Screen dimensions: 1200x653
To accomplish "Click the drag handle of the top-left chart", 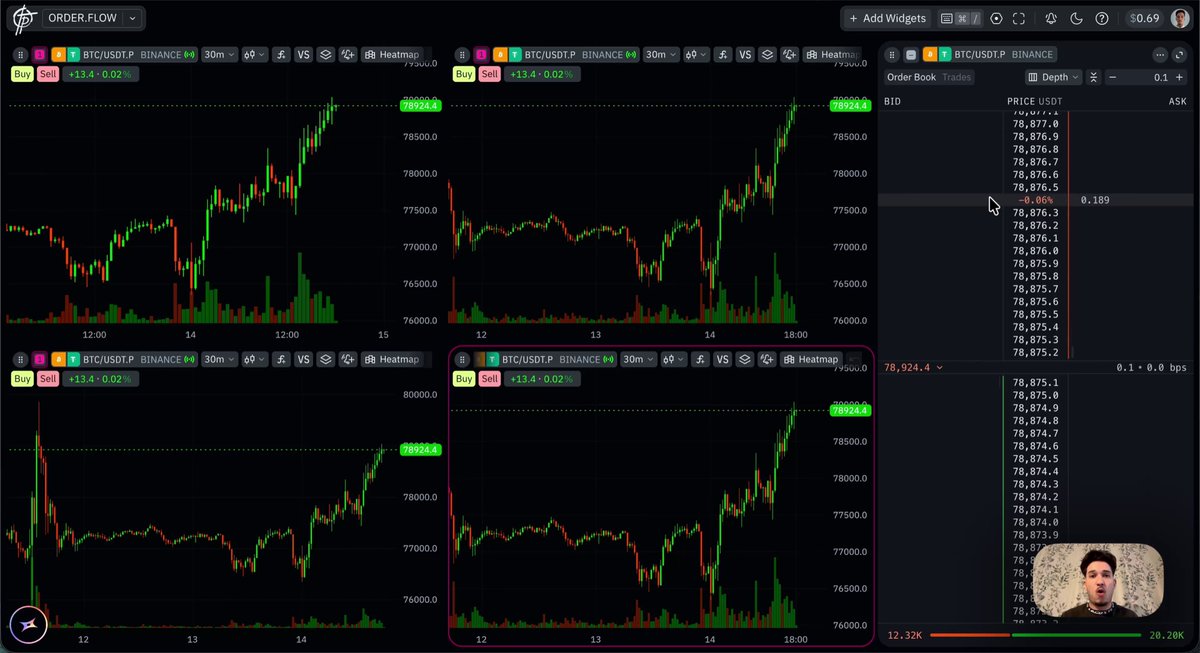I will (20, 54).
